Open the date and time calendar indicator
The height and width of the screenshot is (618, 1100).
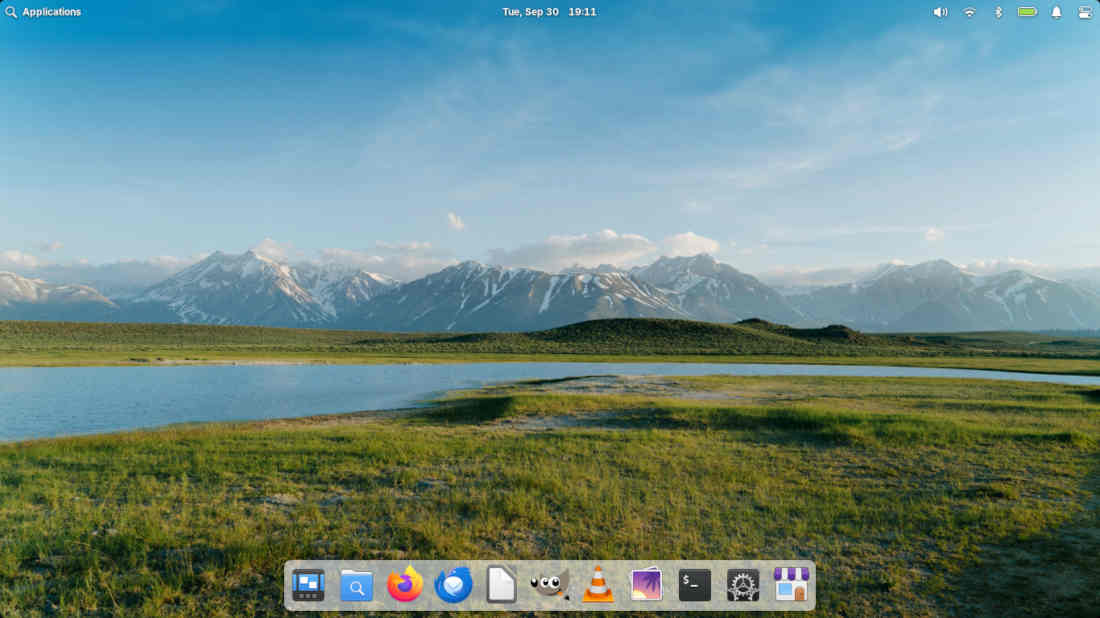549,12
